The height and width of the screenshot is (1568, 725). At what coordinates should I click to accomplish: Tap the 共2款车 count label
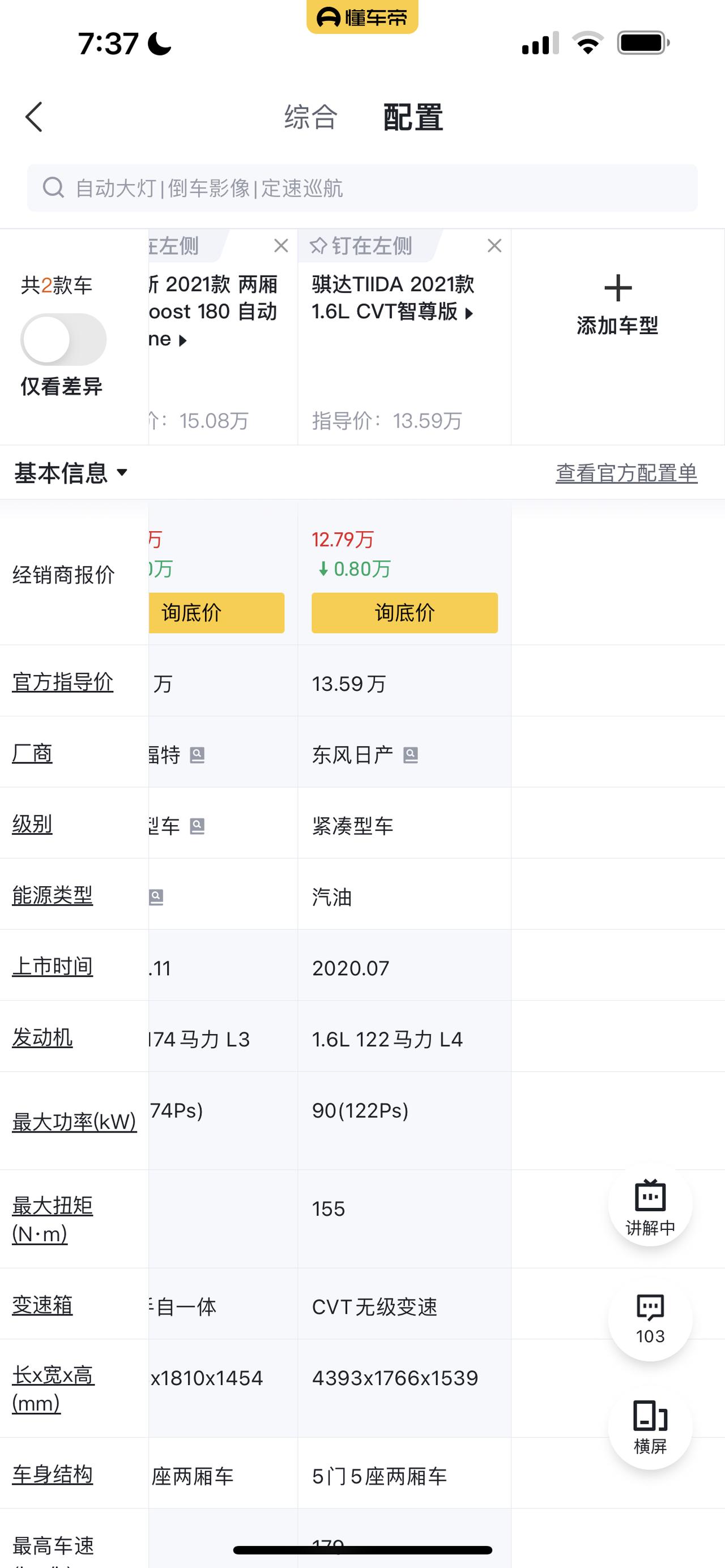57,285
